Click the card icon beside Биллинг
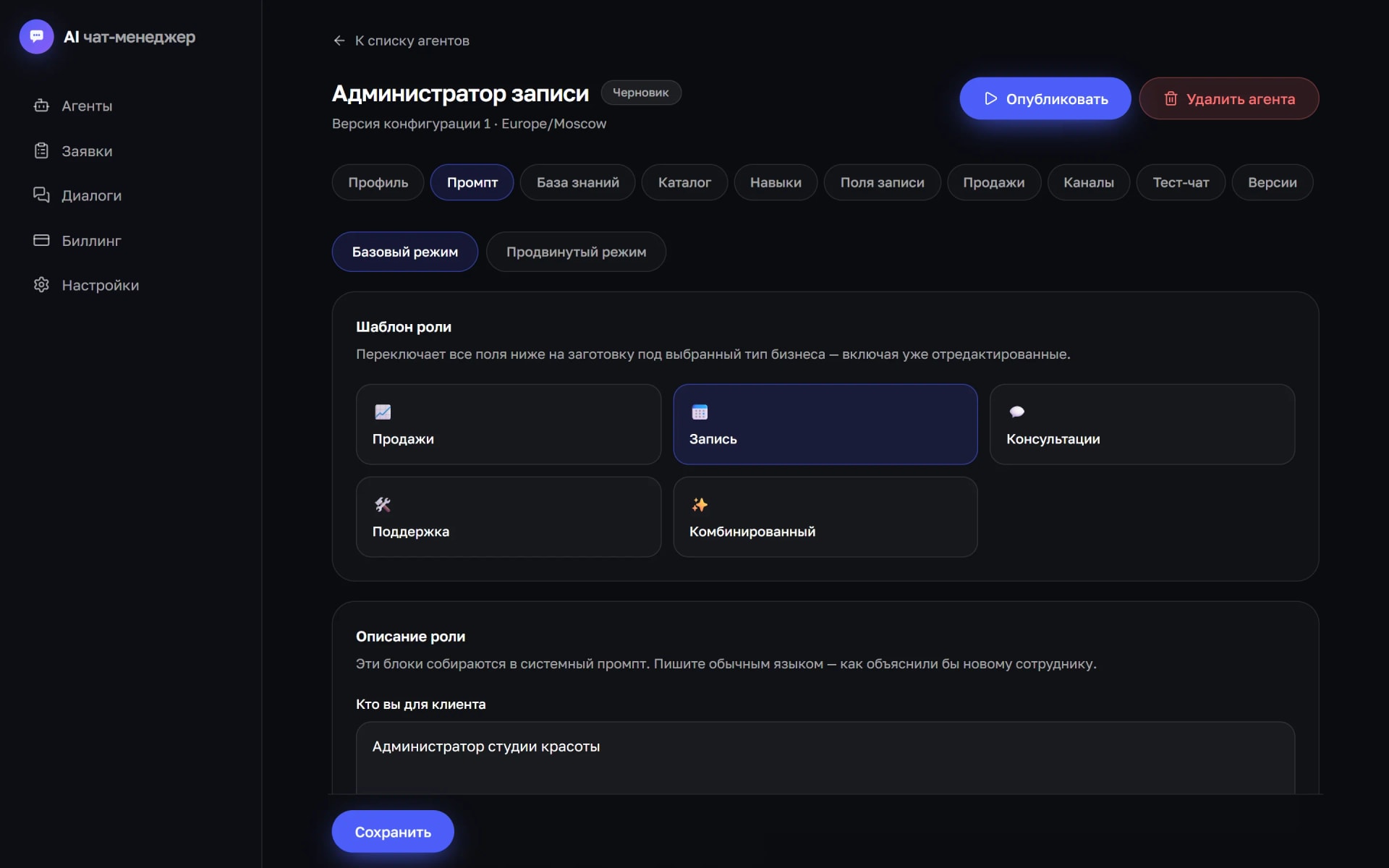1389x868 pixels. coord(41,240)
